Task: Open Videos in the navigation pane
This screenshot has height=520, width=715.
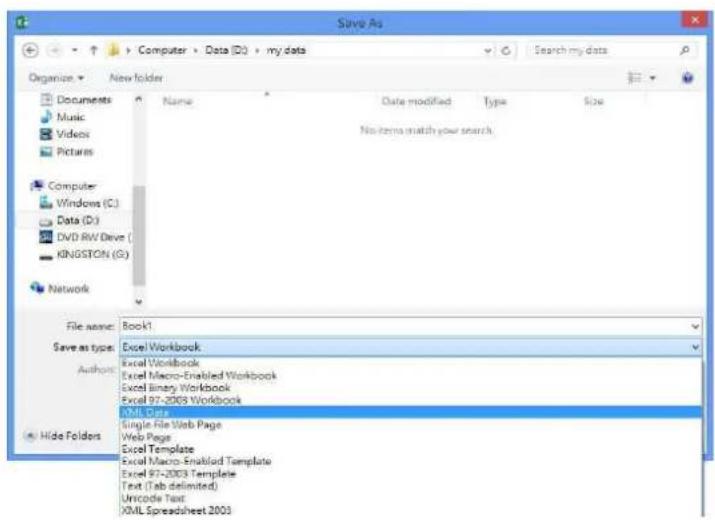Action: pyautogui.click(x=65, y=134)
